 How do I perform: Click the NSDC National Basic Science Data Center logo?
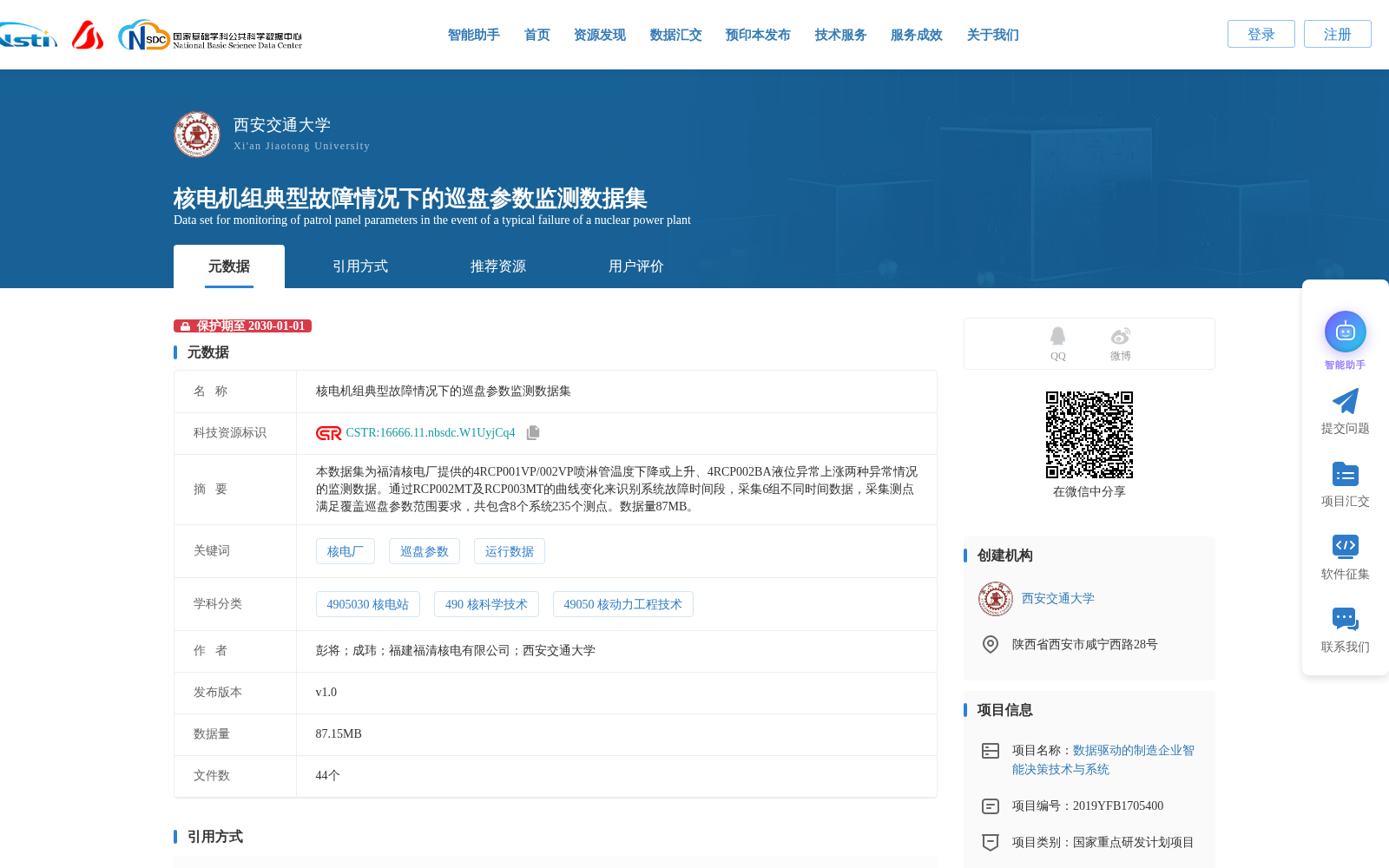click(210, 36)
